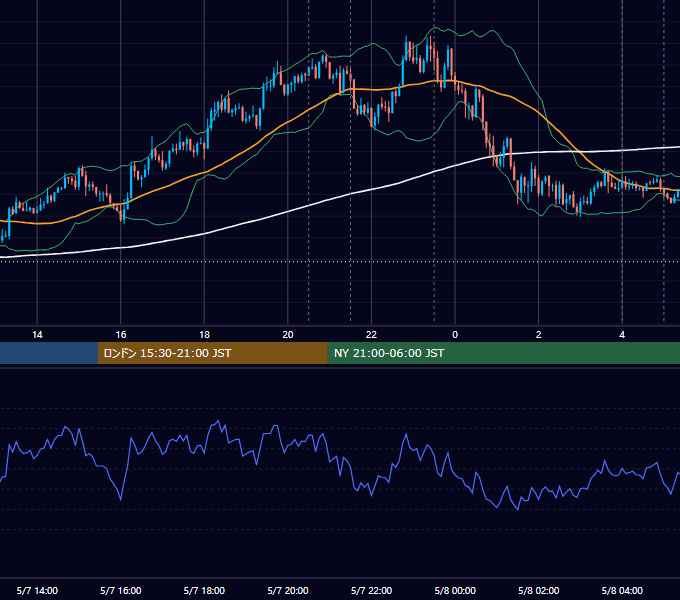Viewport: 680px width, 600px height.
Task: Click the 0 hour axis label
Action: 455,335
